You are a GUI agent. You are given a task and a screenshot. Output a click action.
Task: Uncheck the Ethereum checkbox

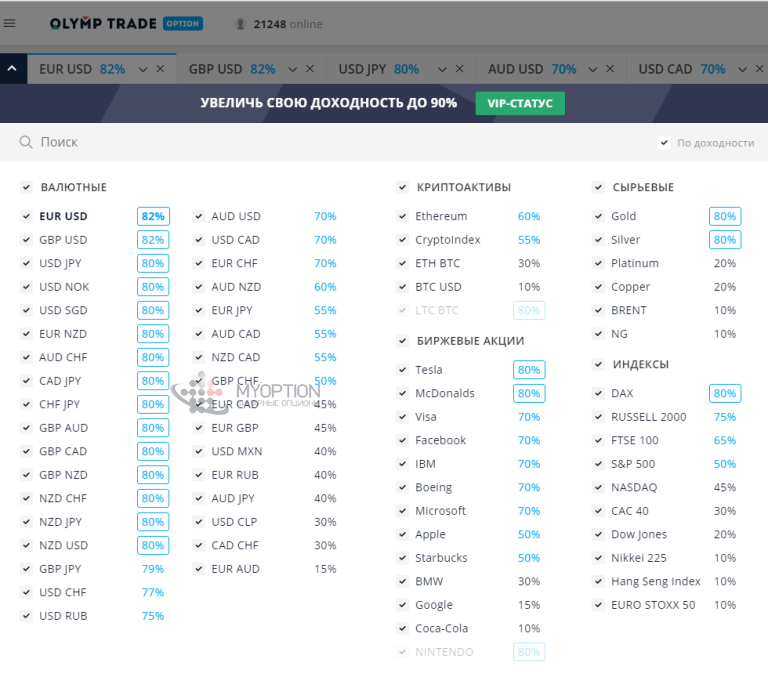(403, 216)
